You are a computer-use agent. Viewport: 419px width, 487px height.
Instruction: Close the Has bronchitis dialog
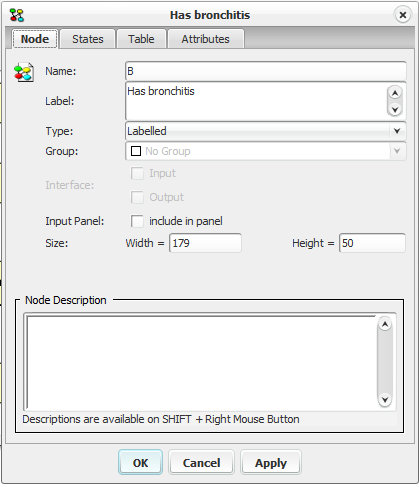pos(403,15)
